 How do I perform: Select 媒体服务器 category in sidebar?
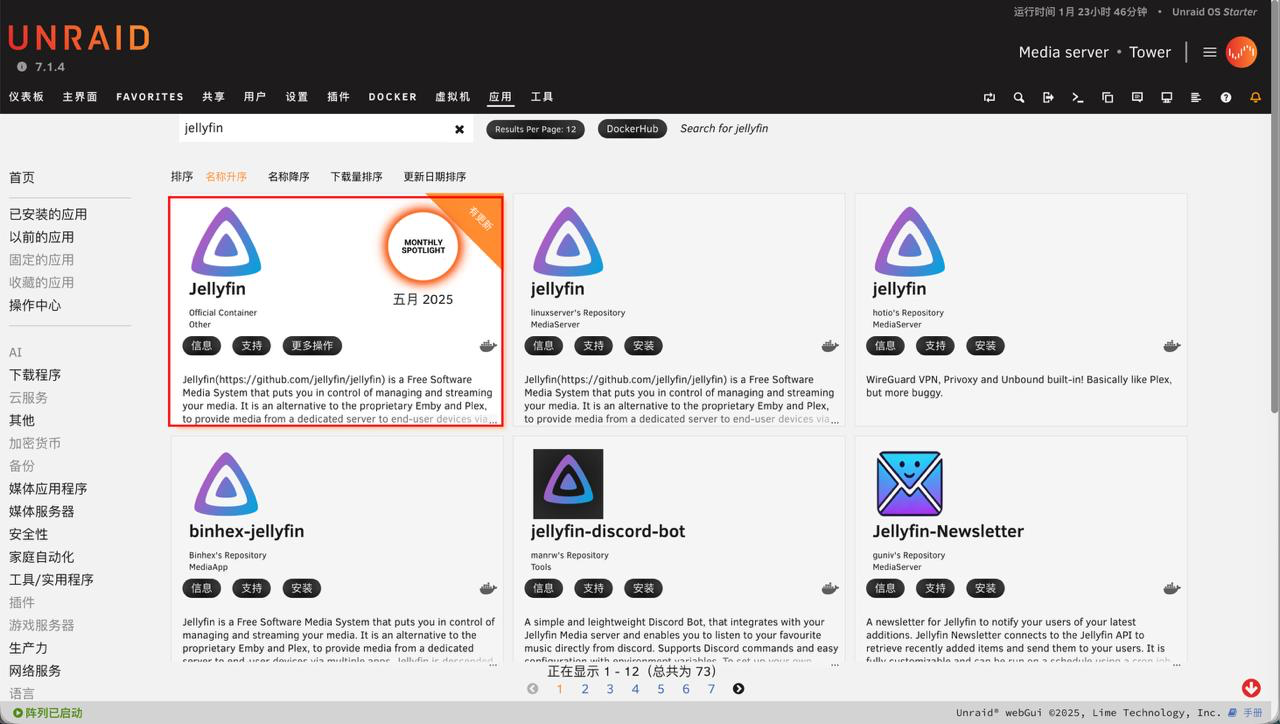(42, 511)
